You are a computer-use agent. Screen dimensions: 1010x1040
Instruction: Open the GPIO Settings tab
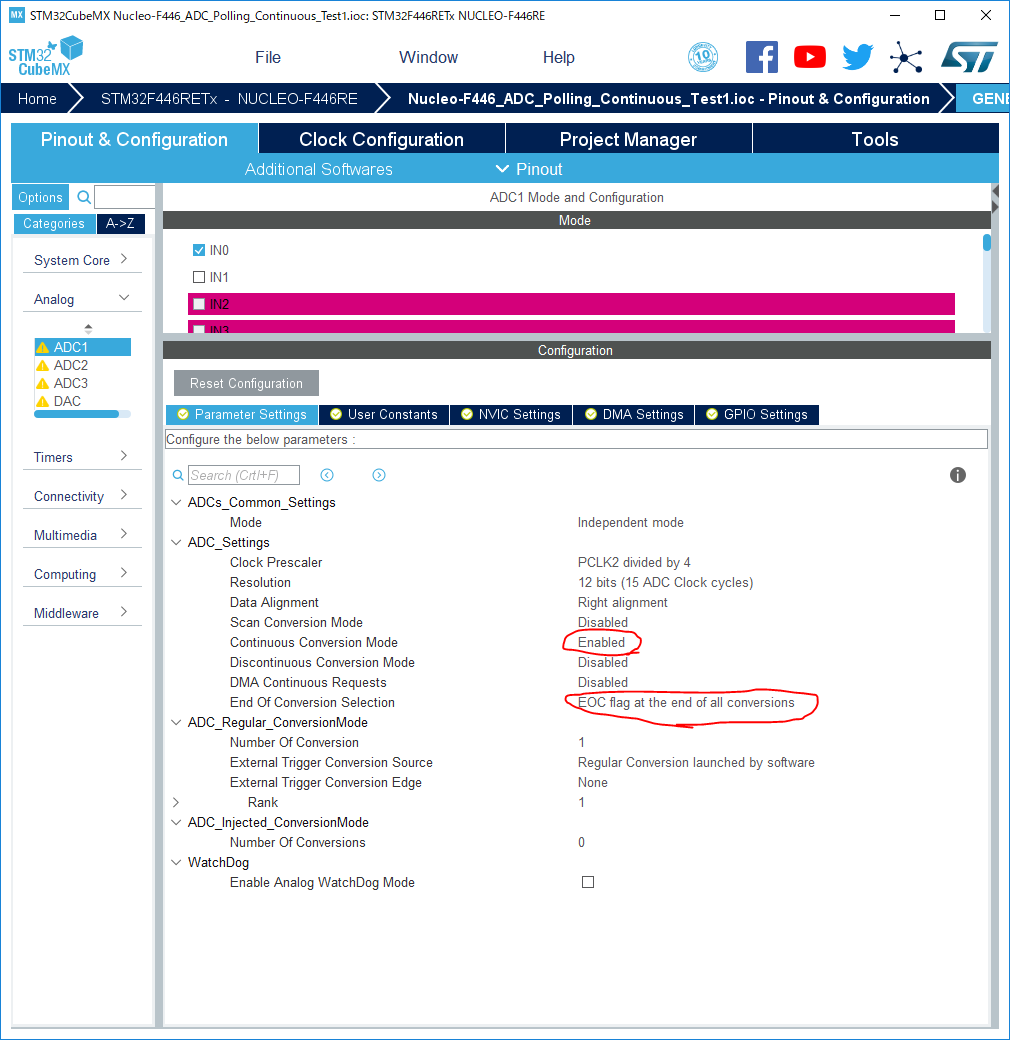click(757, 415)
